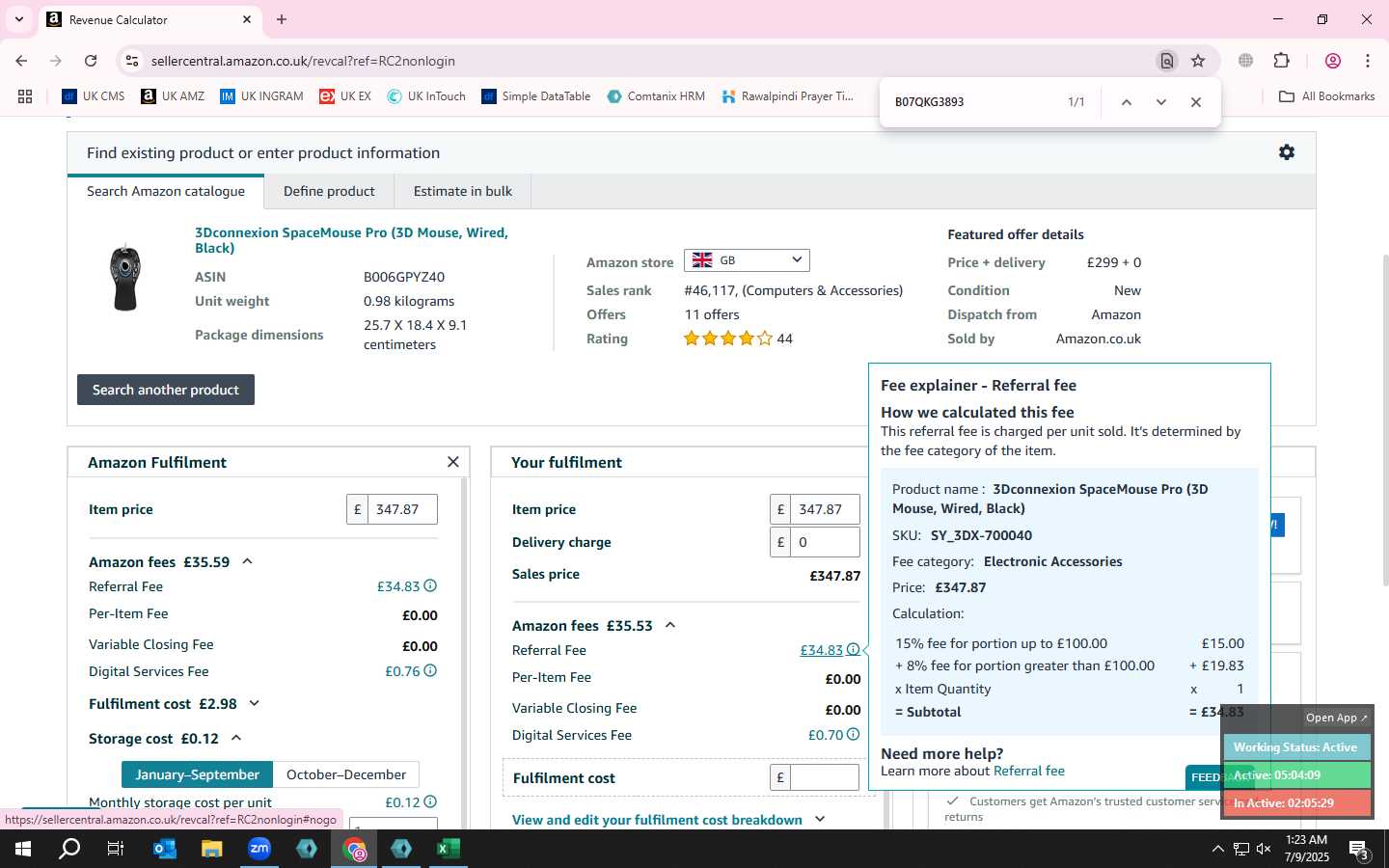Image resolution: width=1389 pixels, height=868 pixels.
Task: Open Windows taskbar search
Action: tap(69, 849)
